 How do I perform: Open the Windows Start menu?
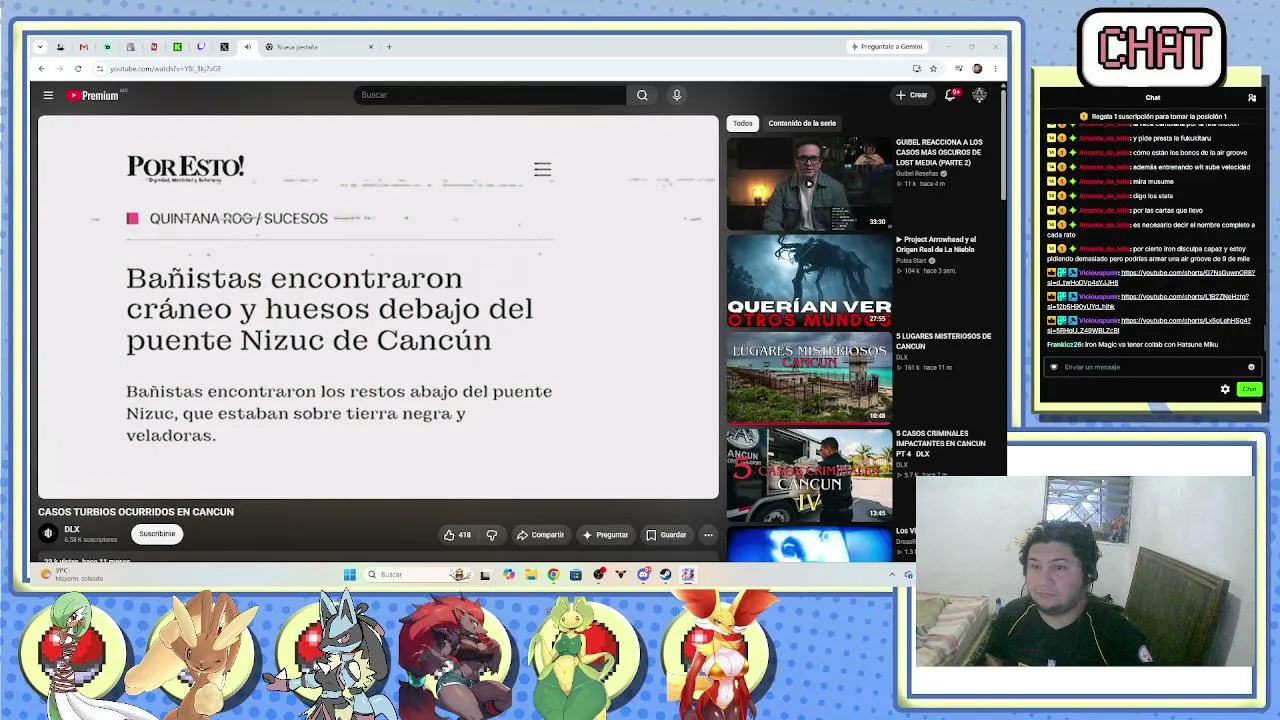click(x=349, y=575)
